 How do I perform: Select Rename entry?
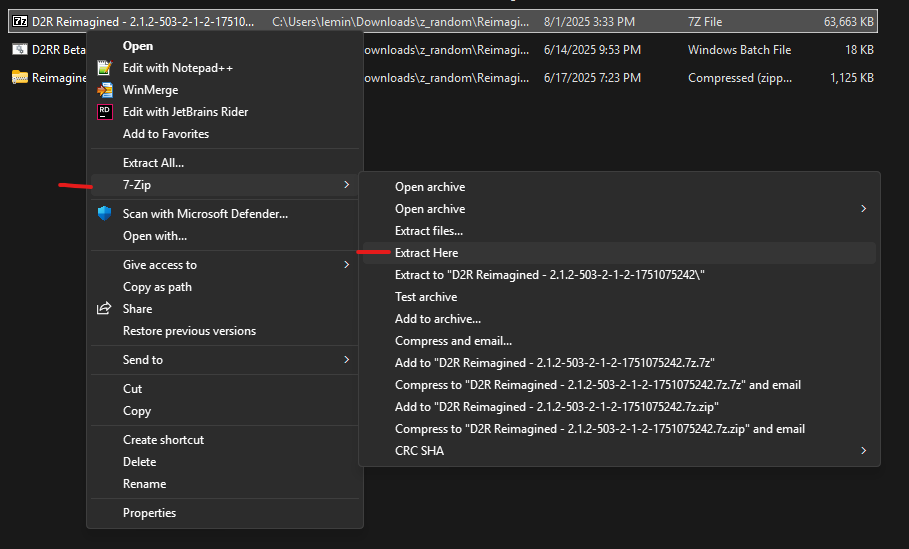click(x=144, y=484)
